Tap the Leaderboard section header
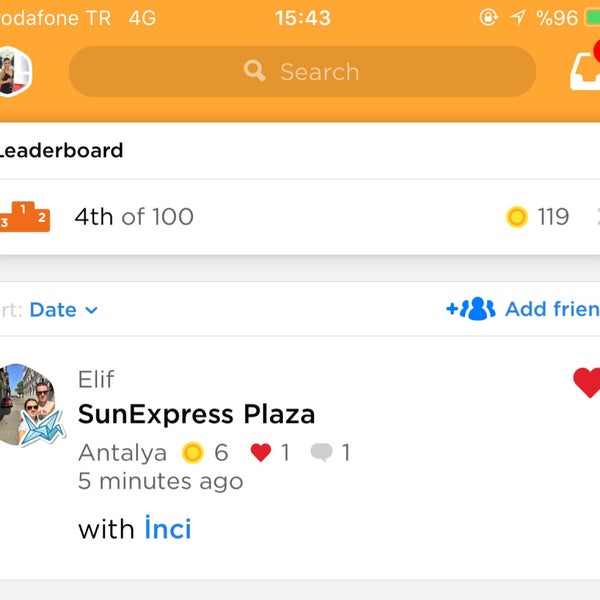600x600 pixels. 61,150
